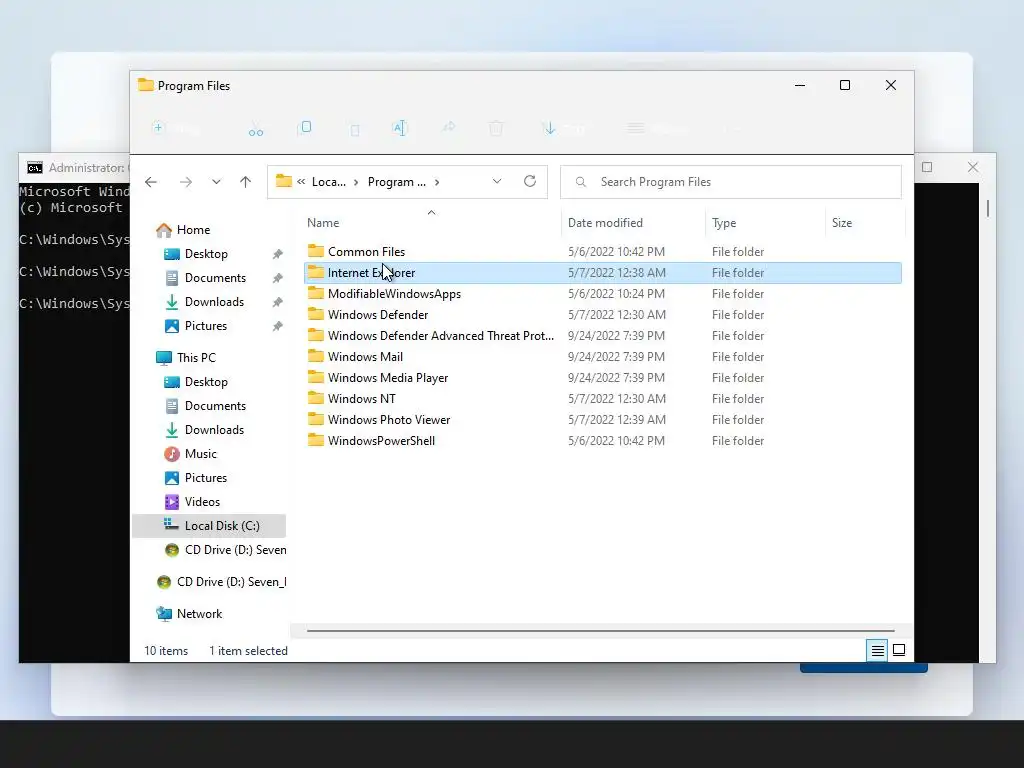Click the cmd icon in Administrator window title

[35, 168]
